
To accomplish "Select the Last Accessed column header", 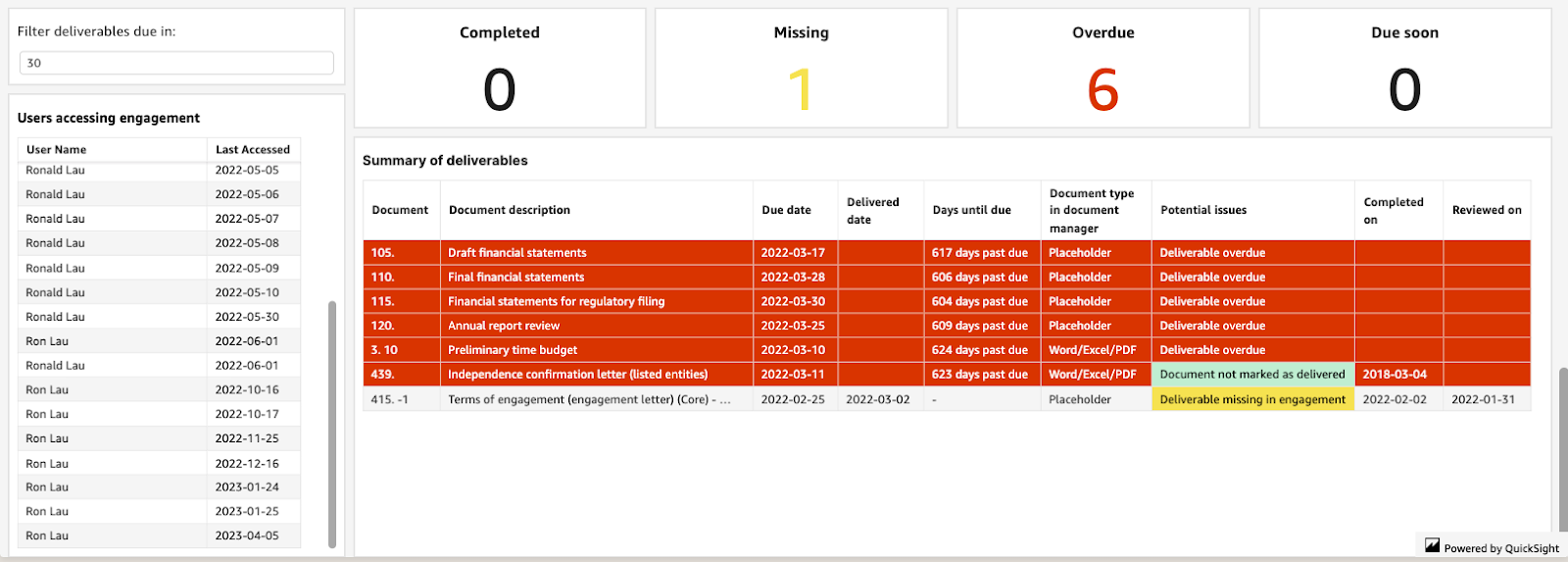I will coord(252,150).
